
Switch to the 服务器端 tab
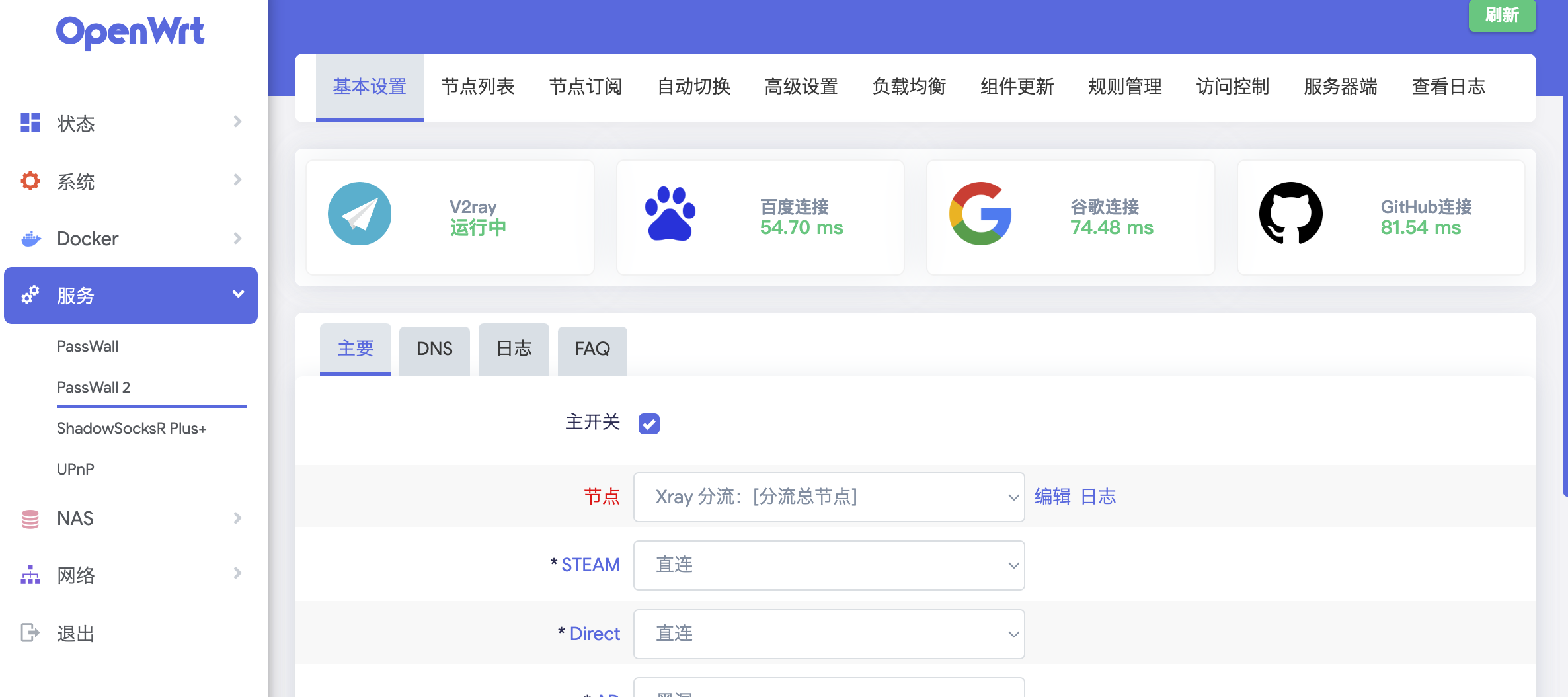pyautogui.click(x=1340, y=87)
